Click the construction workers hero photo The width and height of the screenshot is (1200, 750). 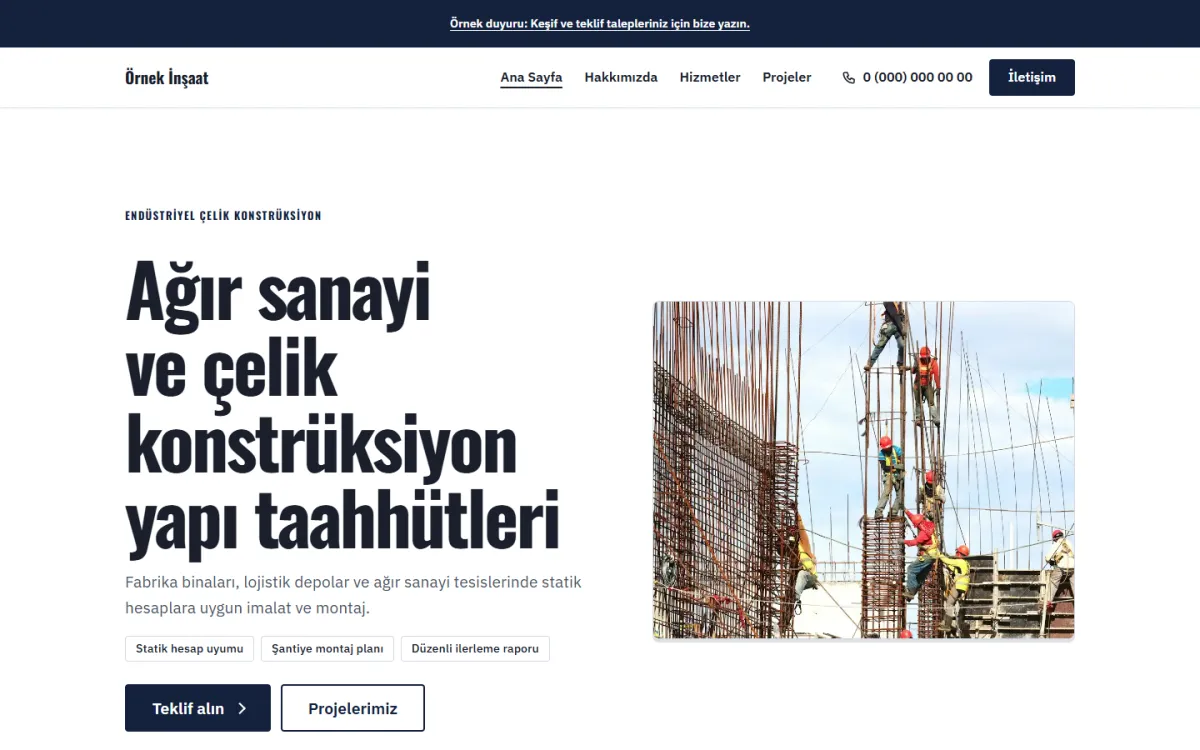tap(864, 470)
